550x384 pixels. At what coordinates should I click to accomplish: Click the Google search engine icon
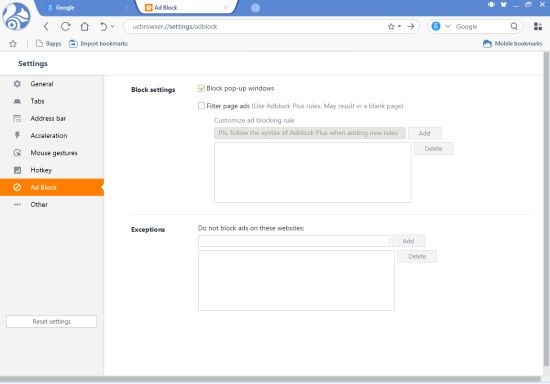[436, 26]
